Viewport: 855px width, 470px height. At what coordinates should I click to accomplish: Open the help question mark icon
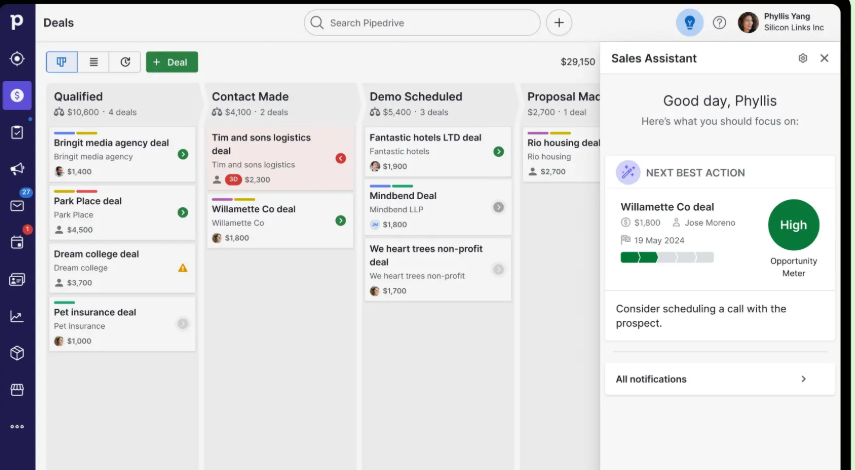[719, 22]
